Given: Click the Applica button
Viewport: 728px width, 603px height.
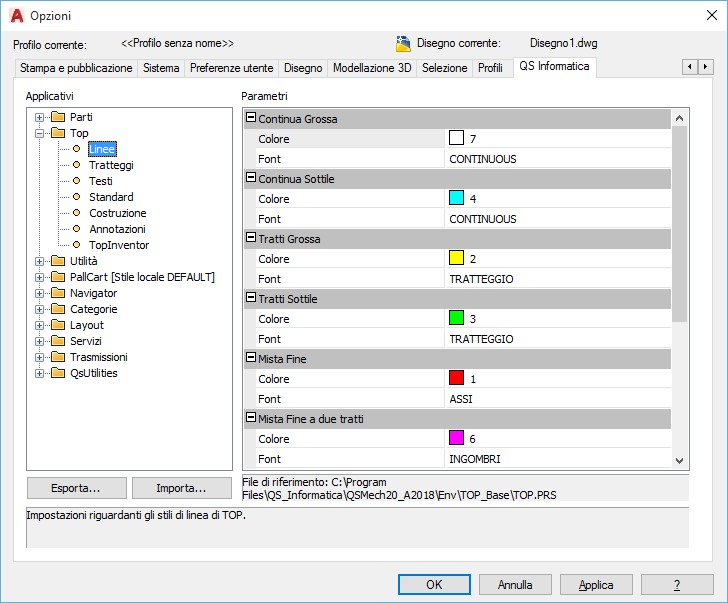Looking at the screenshot, I should pyautogui.click(x=596, y=584).
